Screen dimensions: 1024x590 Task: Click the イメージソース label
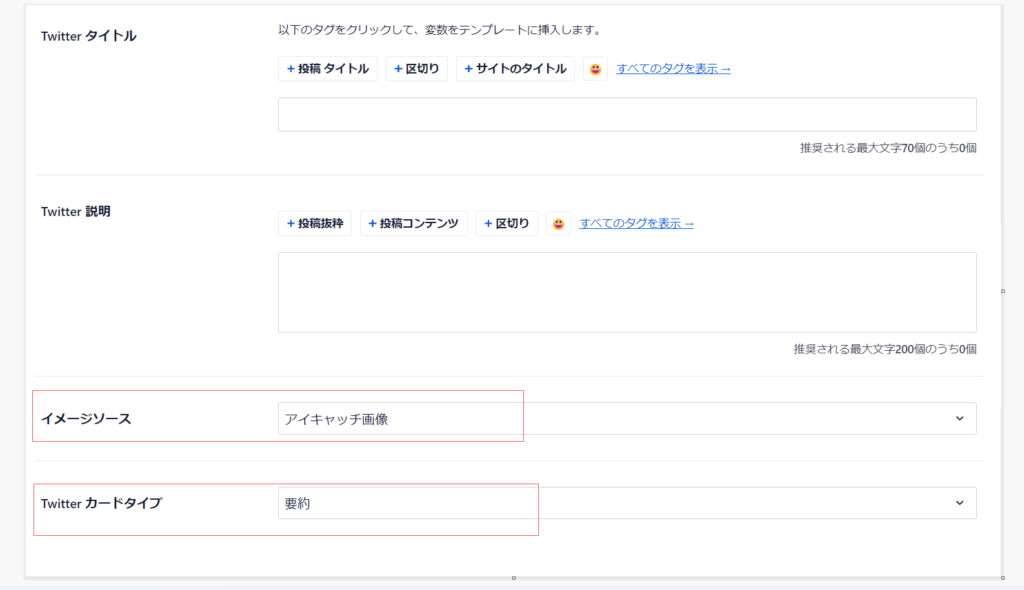(86, 419)
